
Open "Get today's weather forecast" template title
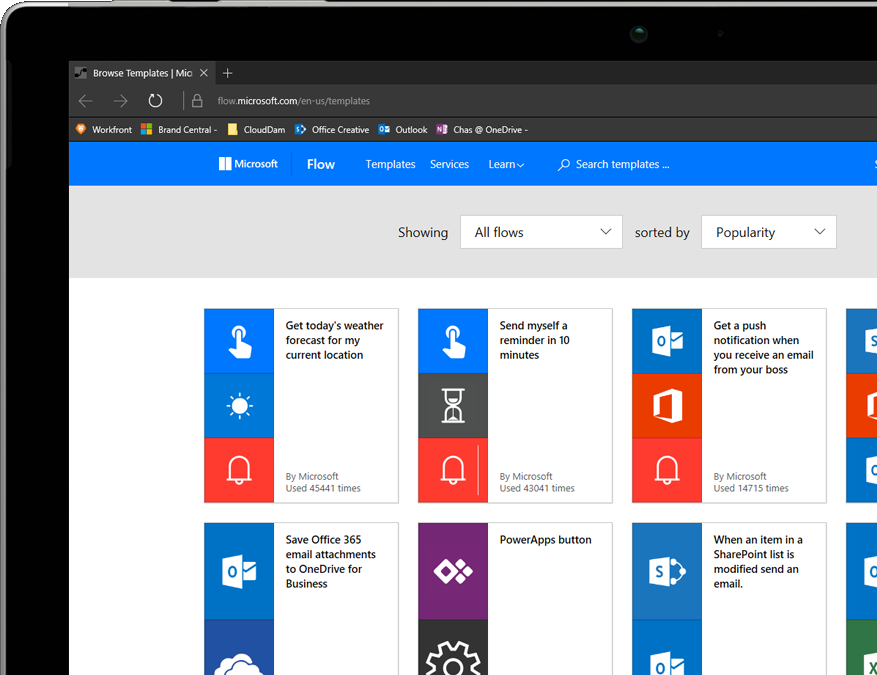(334, 340)
